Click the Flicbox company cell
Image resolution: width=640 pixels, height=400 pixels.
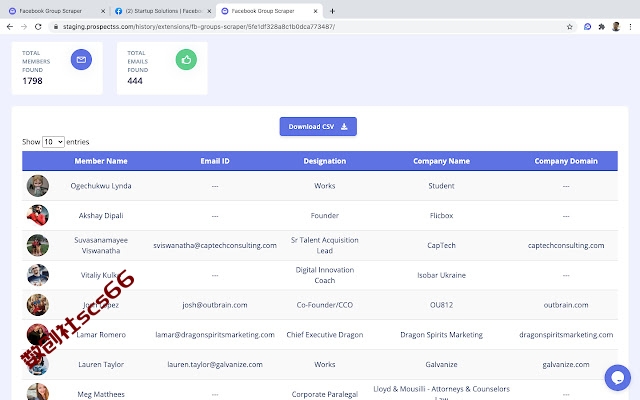click(441, 216)
